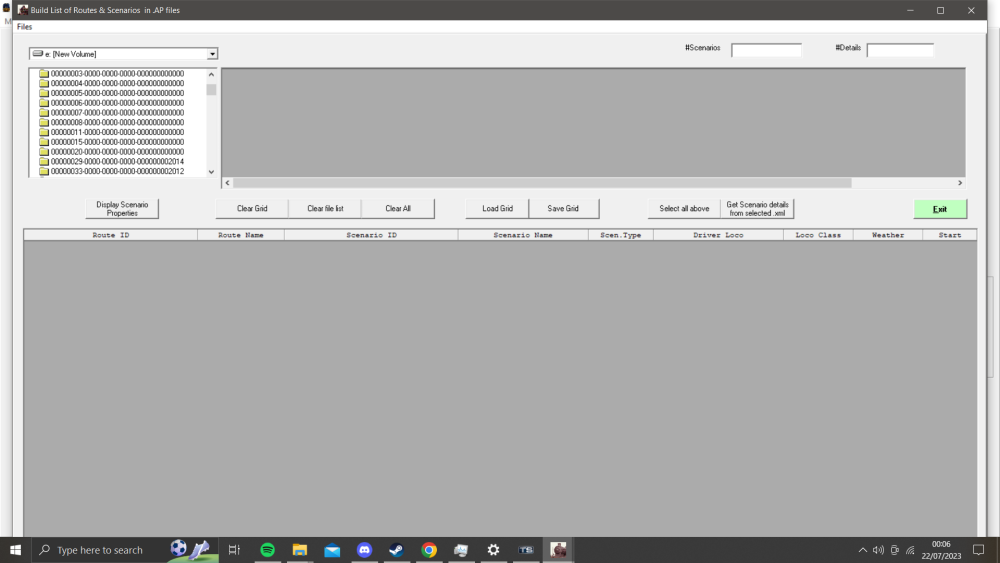Click the Route Name column header
1000x563 pixels.
point(240,235)
